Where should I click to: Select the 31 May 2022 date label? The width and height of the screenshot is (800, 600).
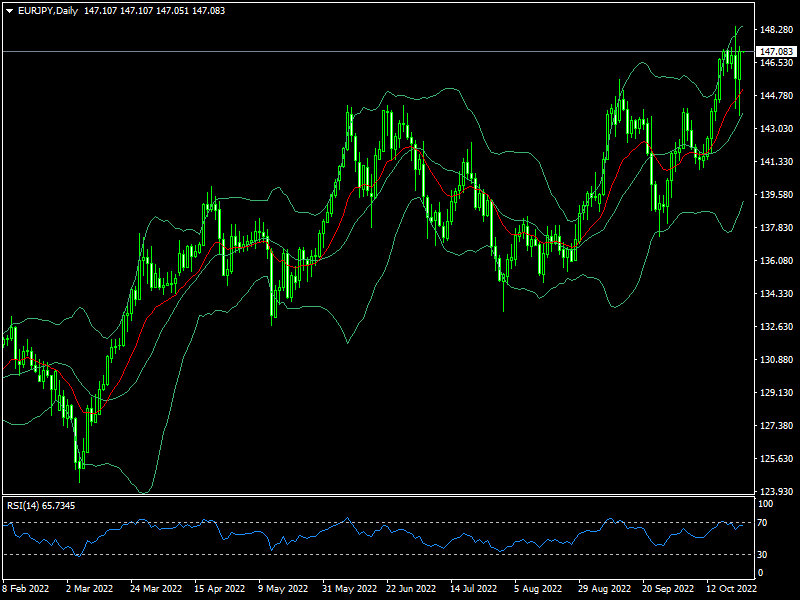(x=349, y=588)
